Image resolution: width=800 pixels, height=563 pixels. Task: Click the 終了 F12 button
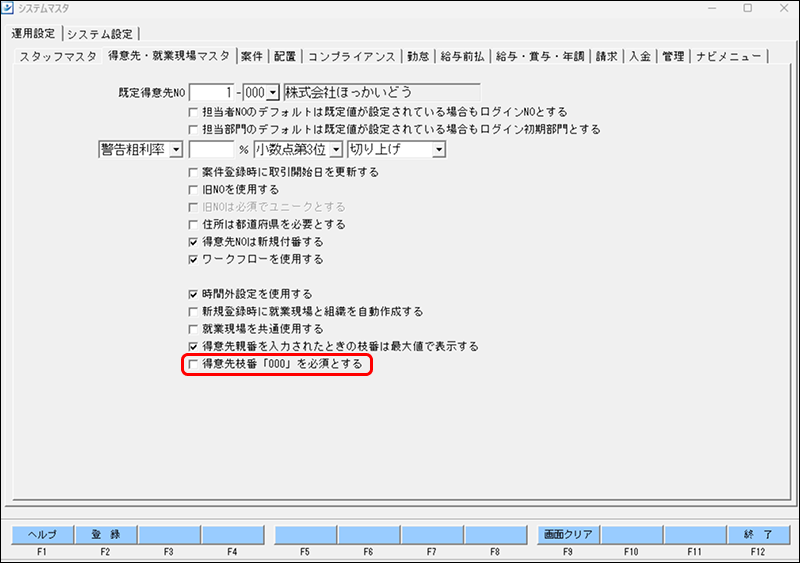click(x=759, y=534)
